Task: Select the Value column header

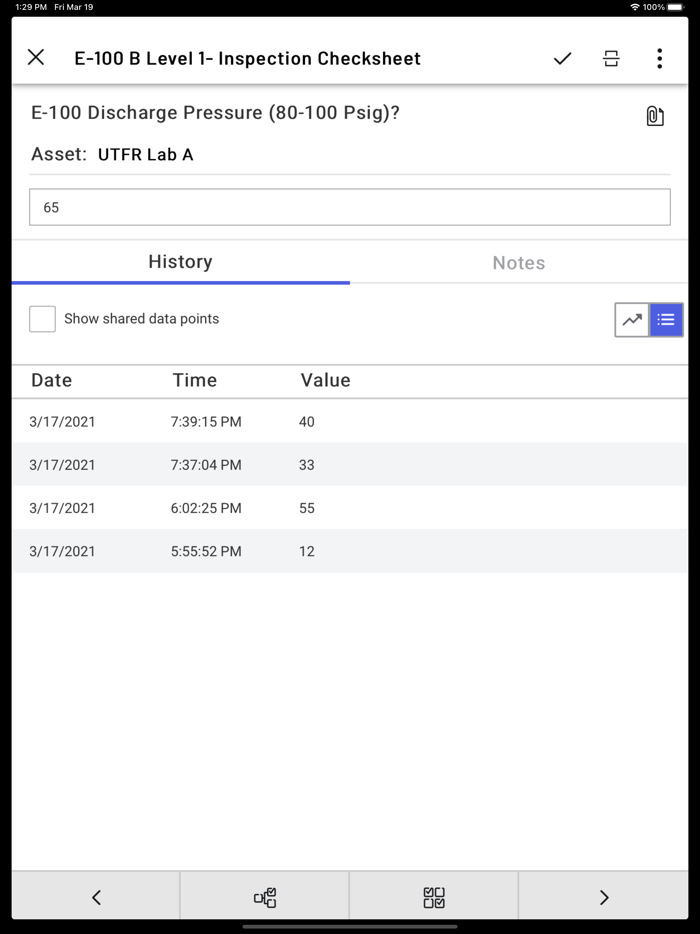Action: click(x=325, y=380)
